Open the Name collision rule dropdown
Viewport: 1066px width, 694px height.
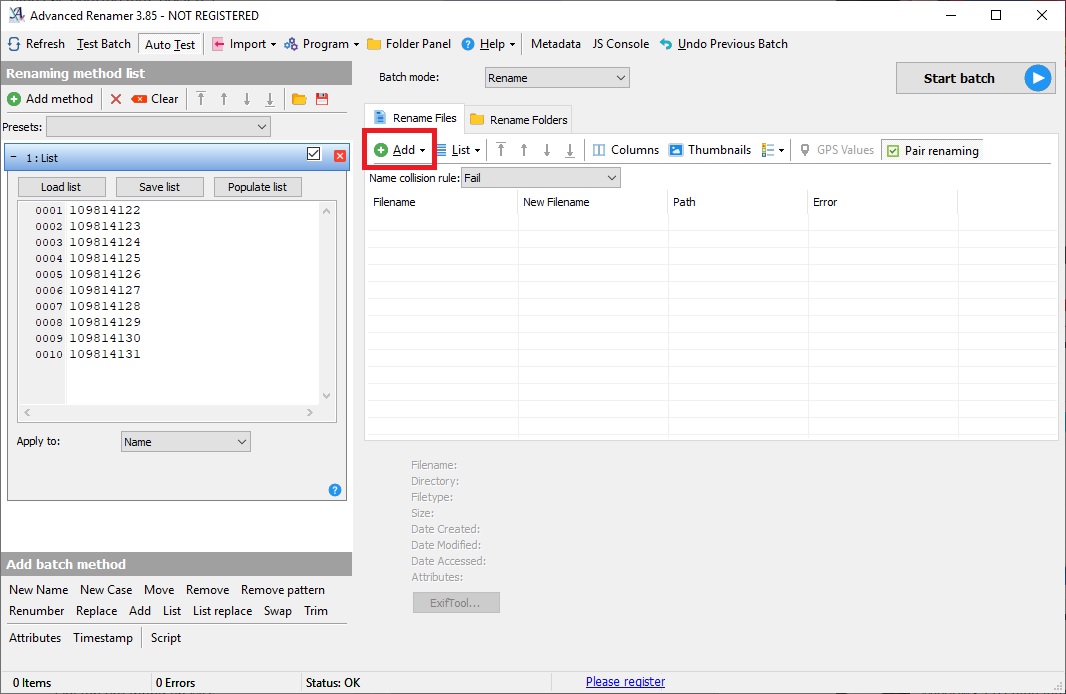[540, 178]
